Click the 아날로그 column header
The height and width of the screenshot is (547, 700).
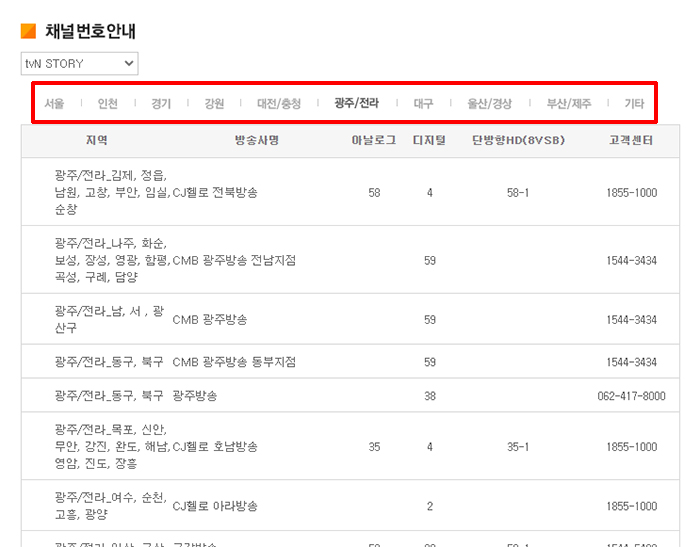click(374, 140)
